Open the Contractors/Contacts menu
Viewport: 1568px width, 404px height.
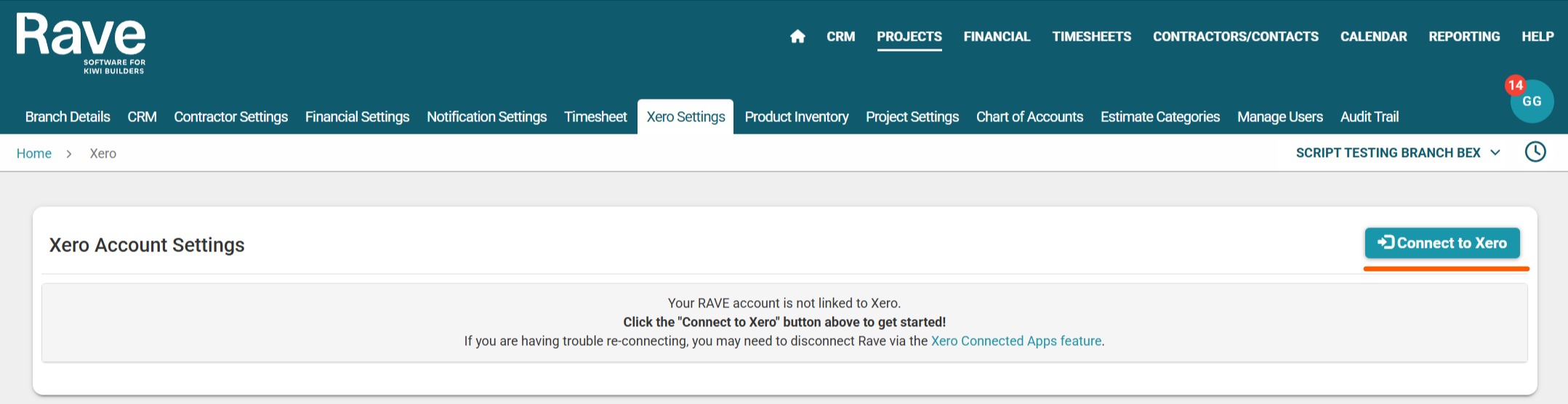[1235, 36]
